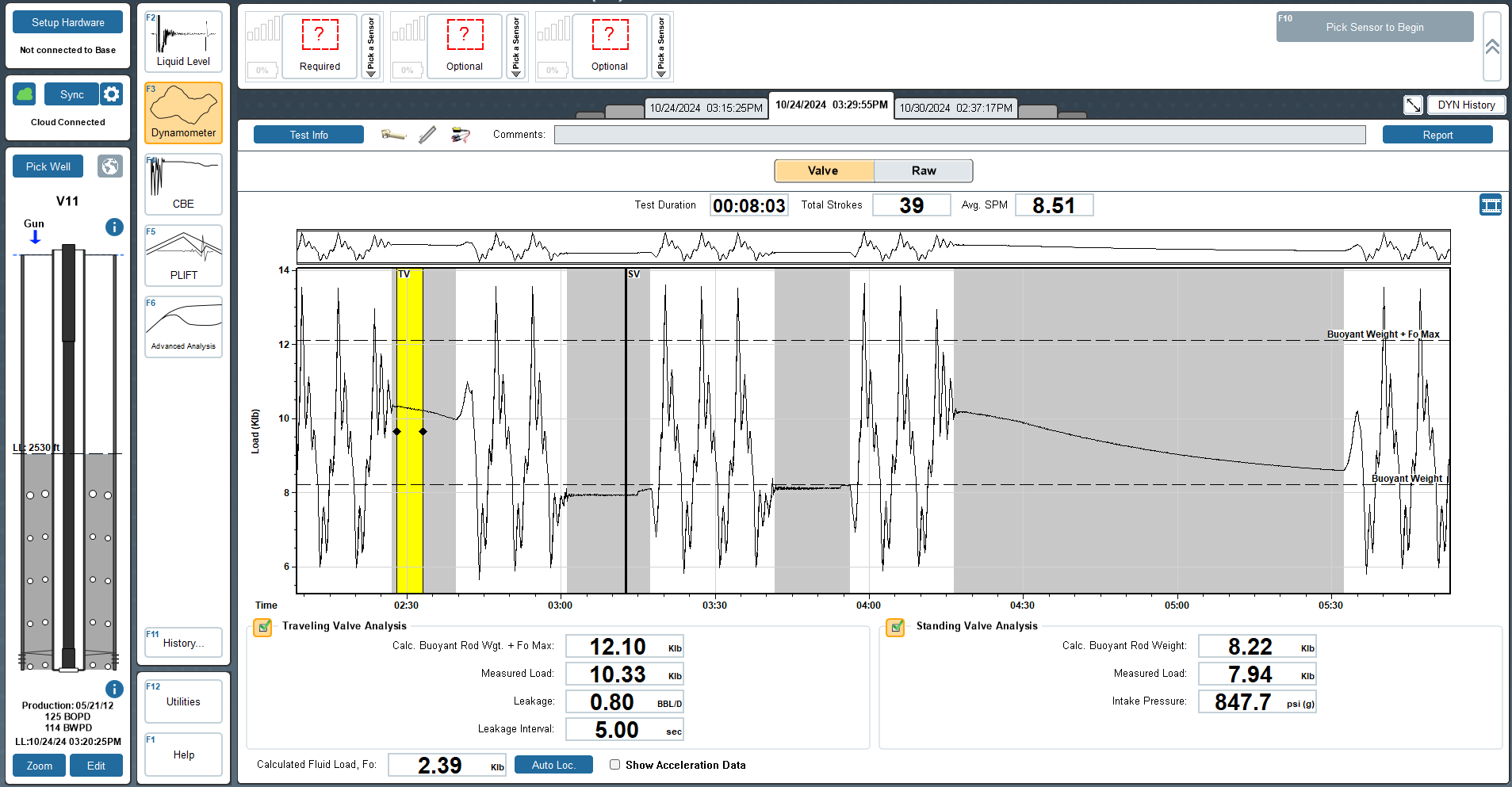This screenshot has width=1512, height=787.
Task: Select the 10/30/2024 02:37:17PM test tab
Action: (955, 108)
